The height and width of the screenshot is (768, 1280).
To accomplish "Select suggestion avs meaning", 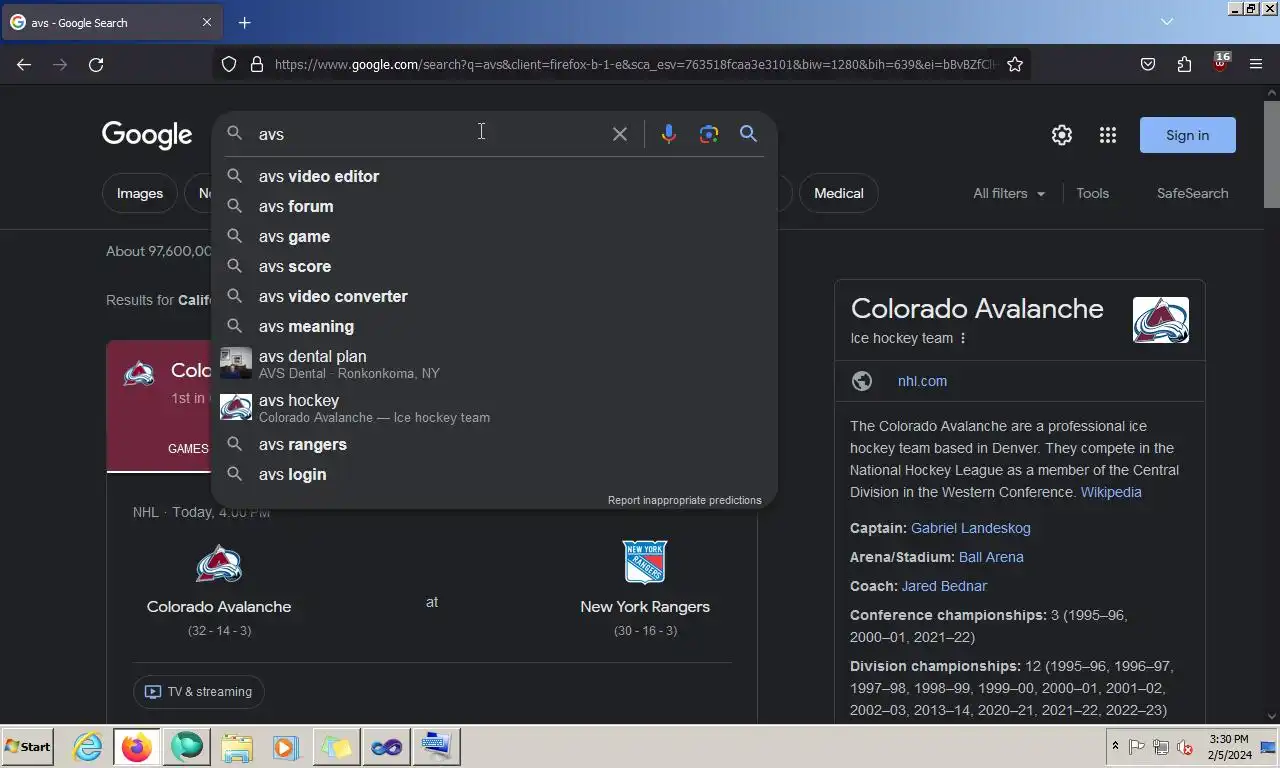I will [x=494, y=326].
